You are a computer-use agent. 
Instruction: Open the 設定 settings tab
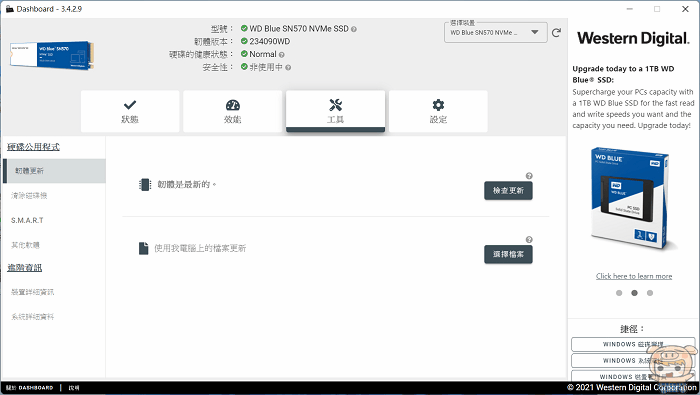tap(438, 111)
